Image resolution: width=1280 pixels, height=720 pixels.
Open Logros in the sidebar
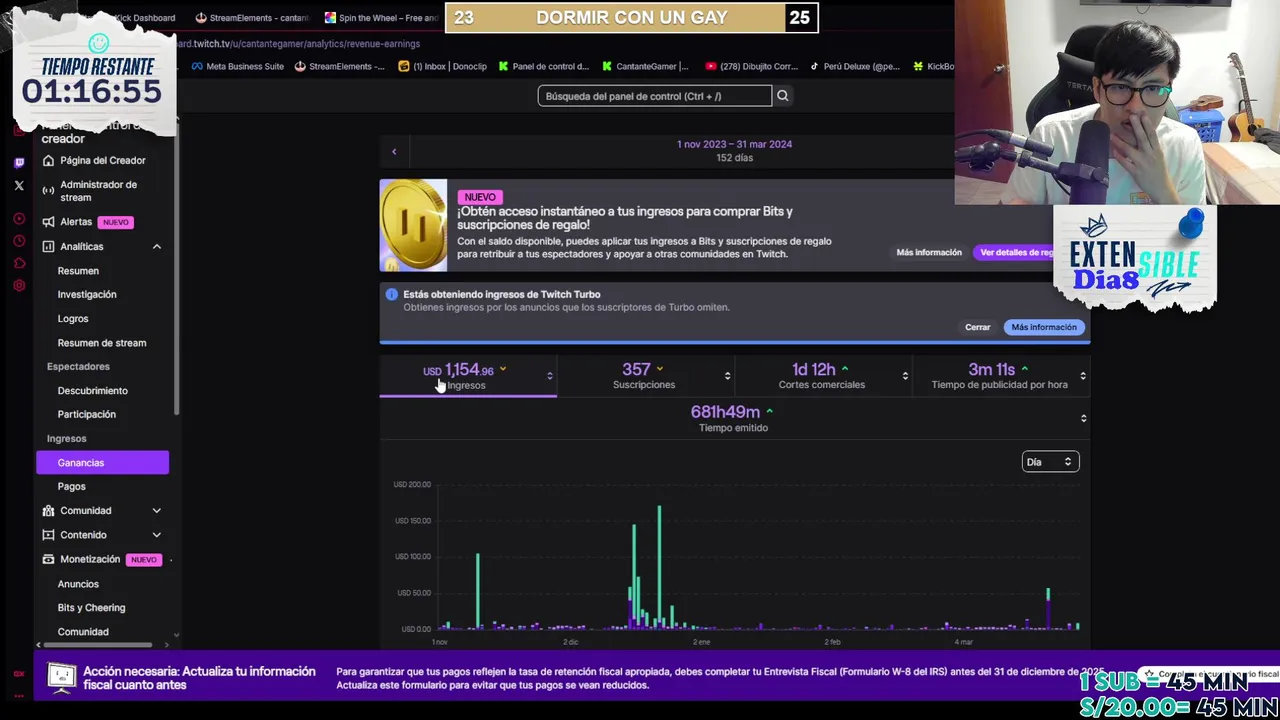tap(73, 318)
